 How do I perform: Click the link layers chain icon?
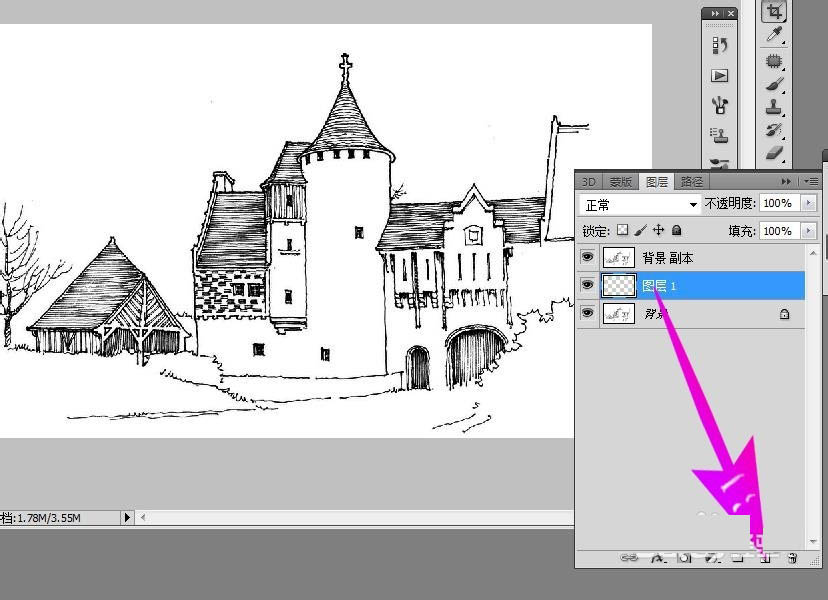[x=630, y=558]
